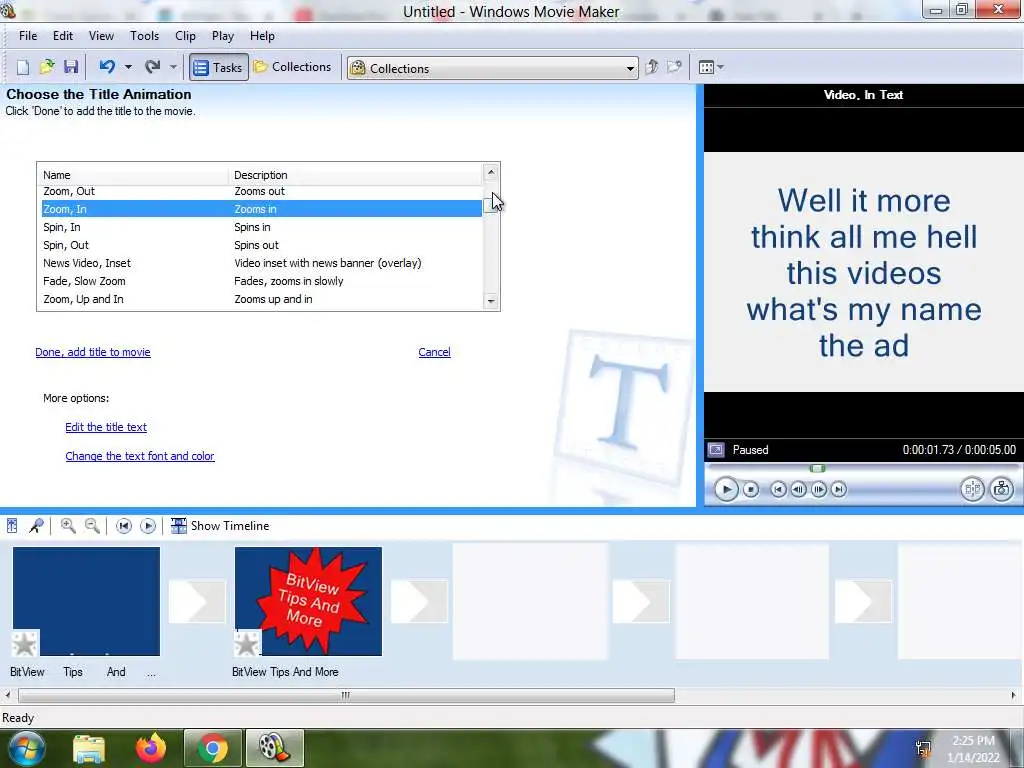1024x768 pixels.
Task: Open Firefox from the taskbar
Action: (x=151, y=748)
